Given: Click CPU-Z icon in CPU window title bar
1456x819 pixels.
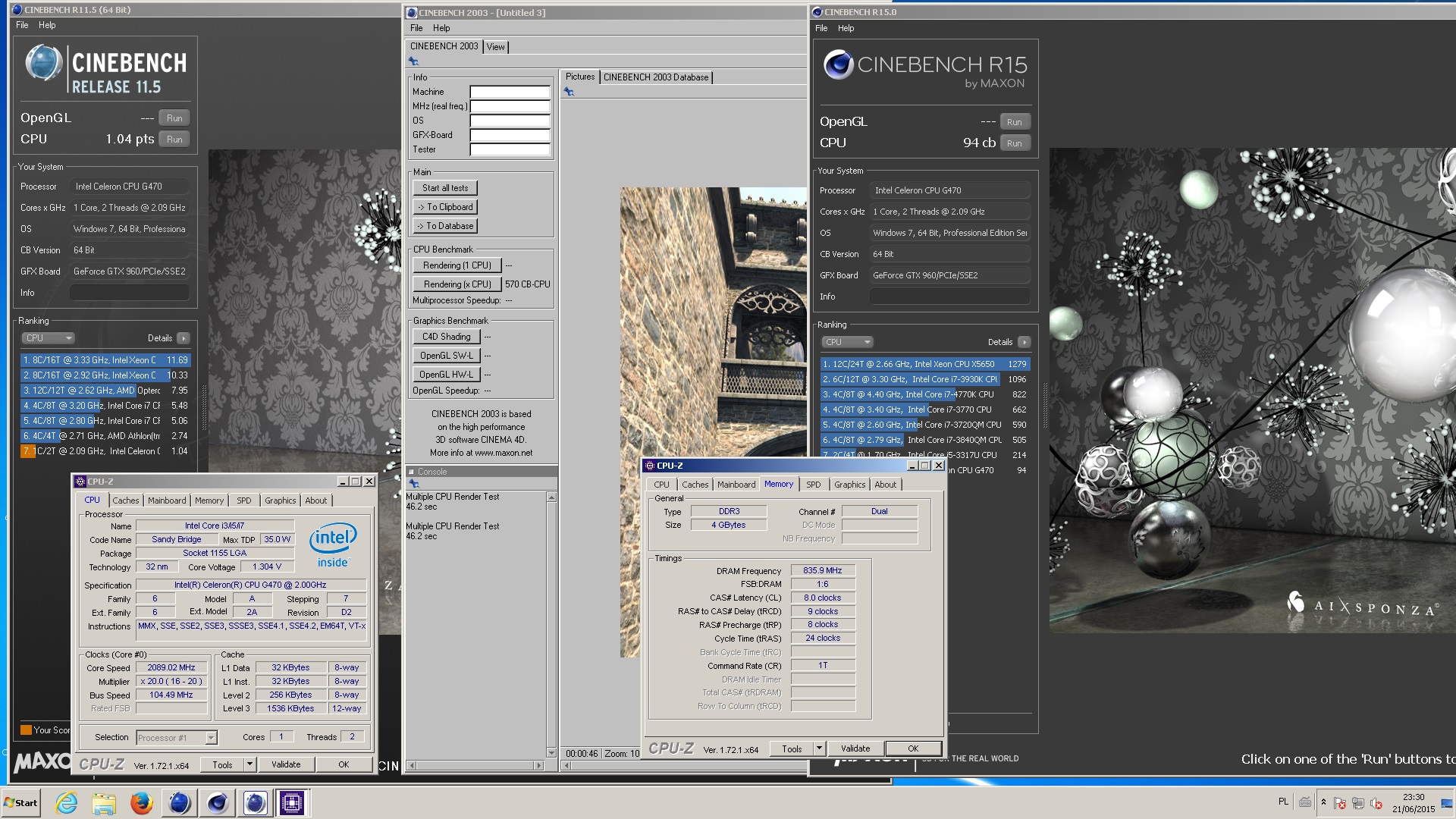Looking at the screenshot, I should click(80, 482).
